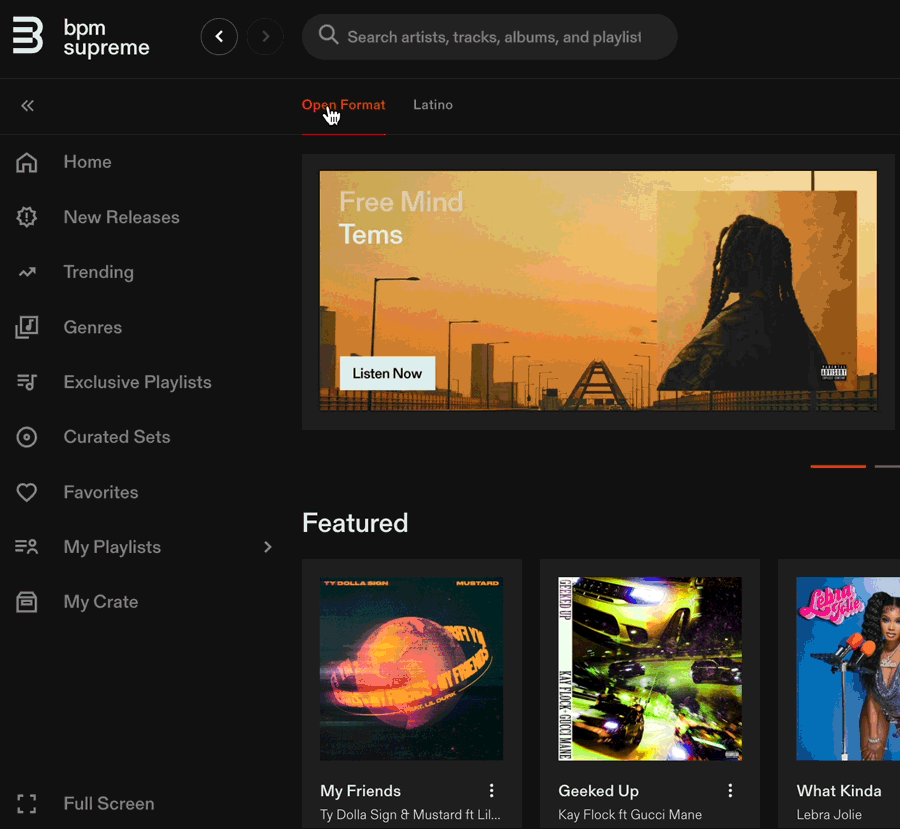Screen dimensions: 900x829
Task: Open My Playlists label
Action: (112, 547)
